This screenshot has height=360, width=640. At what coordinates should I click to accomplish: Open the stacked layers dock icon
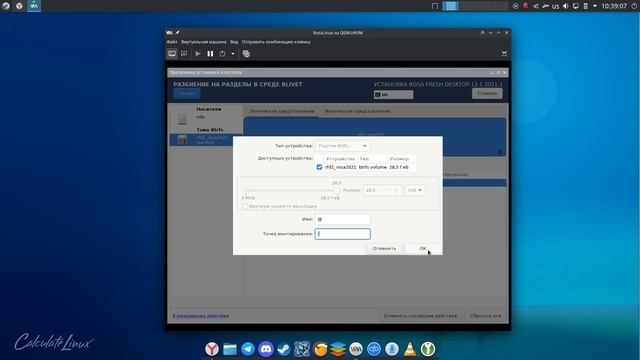point(338,349)
